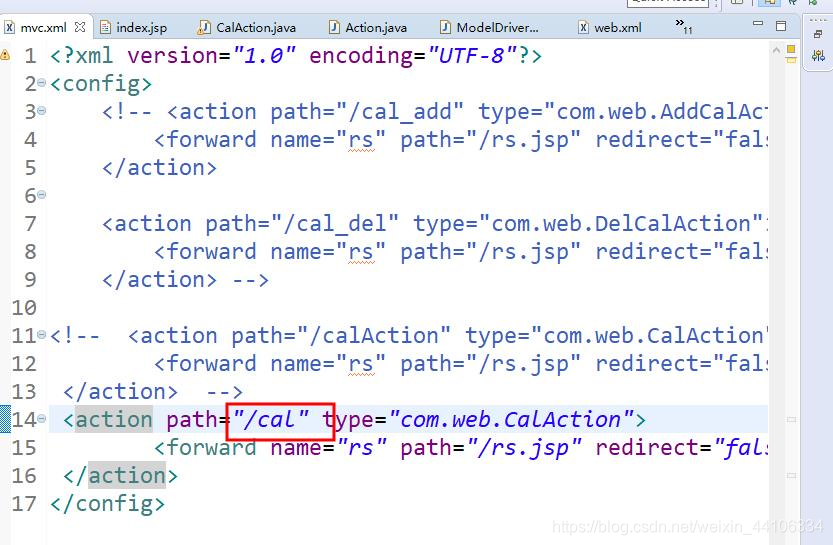The height and width of the screenshot is (545, 833).
Task: Select the ModelDriver... editor tab
Action: point(490,28)
